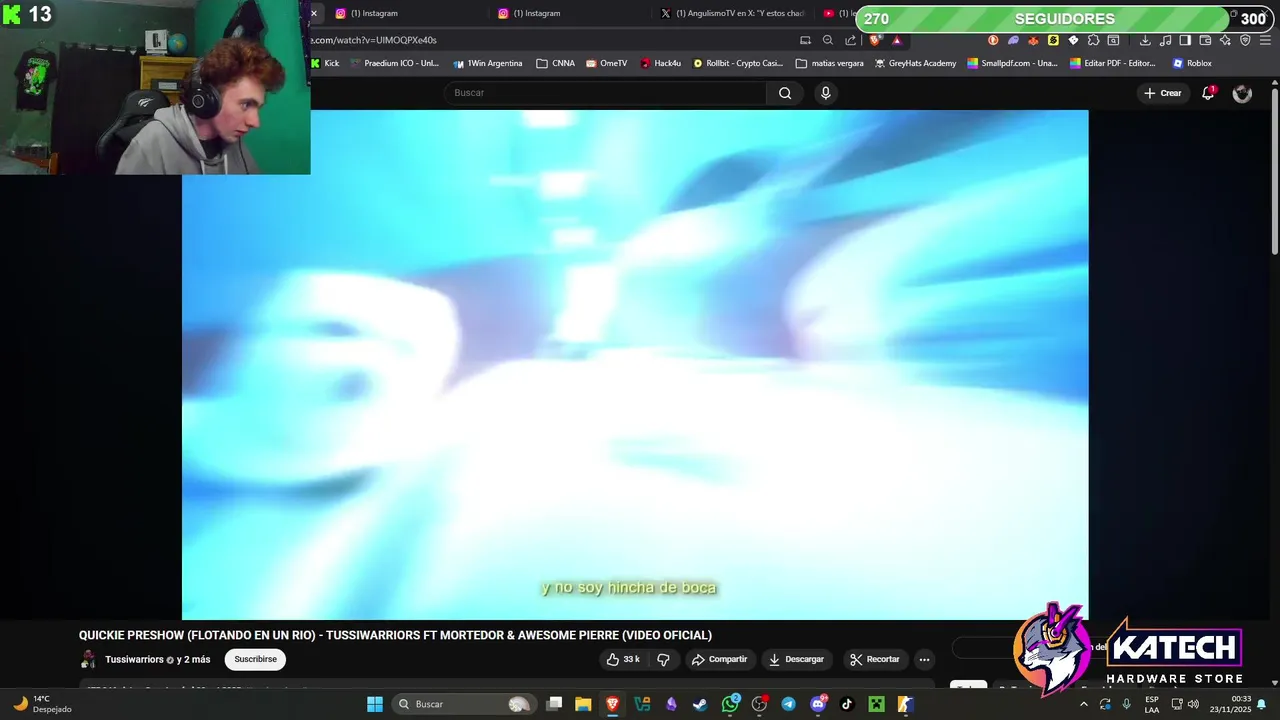
Task: Open Tussiwarriors channel avatar
Action: pyautogui.click(x=88, y=659)
